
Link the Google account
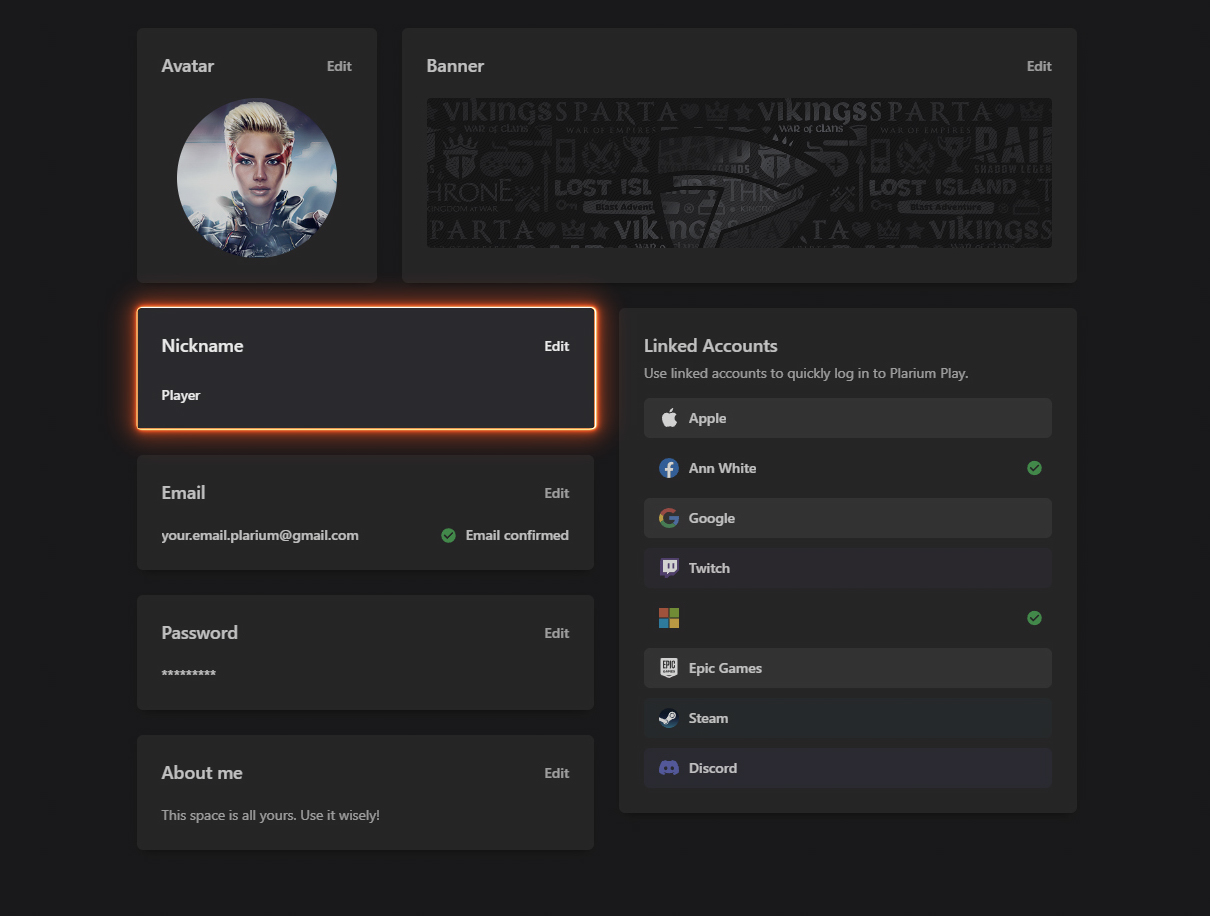(x=848, y=518)
